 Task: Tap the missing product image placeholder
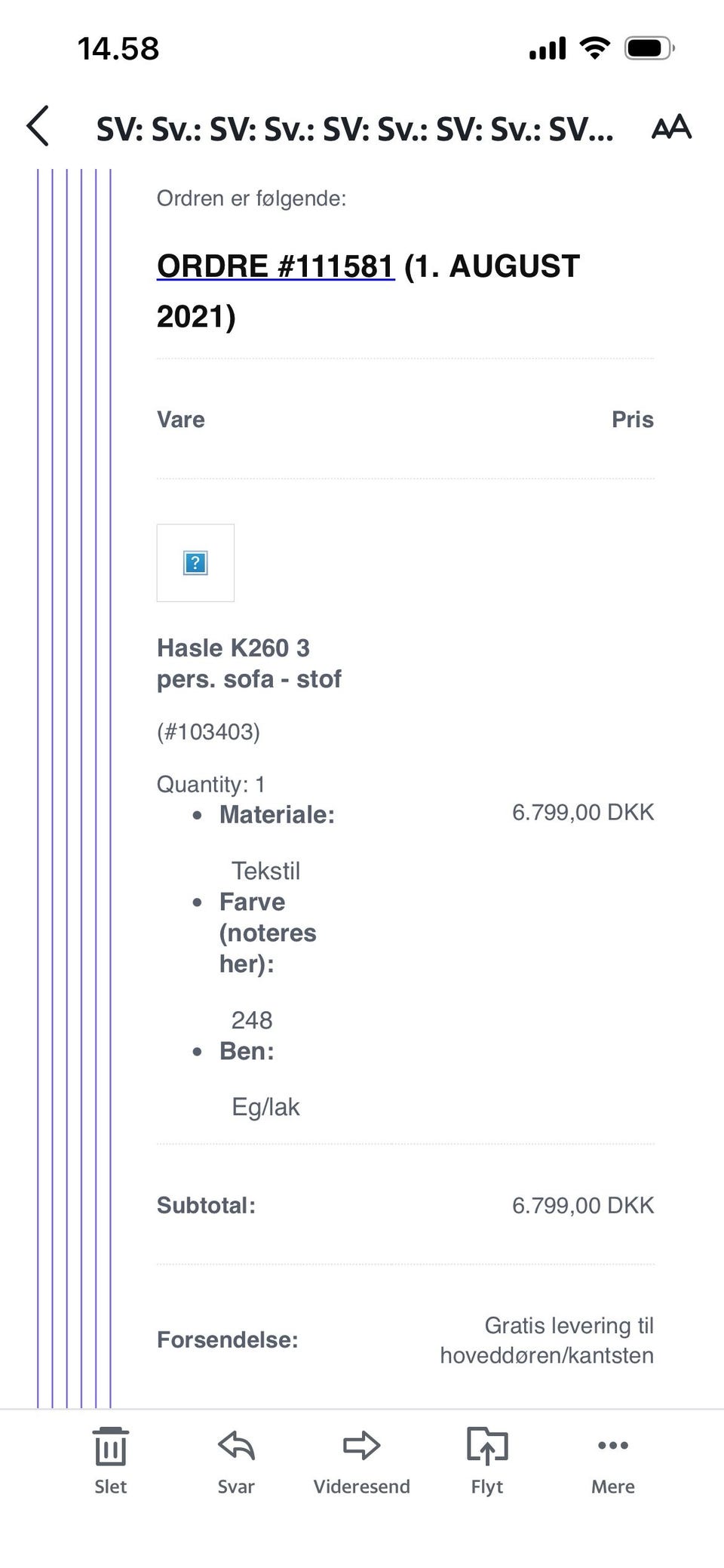tap(195, 563)
